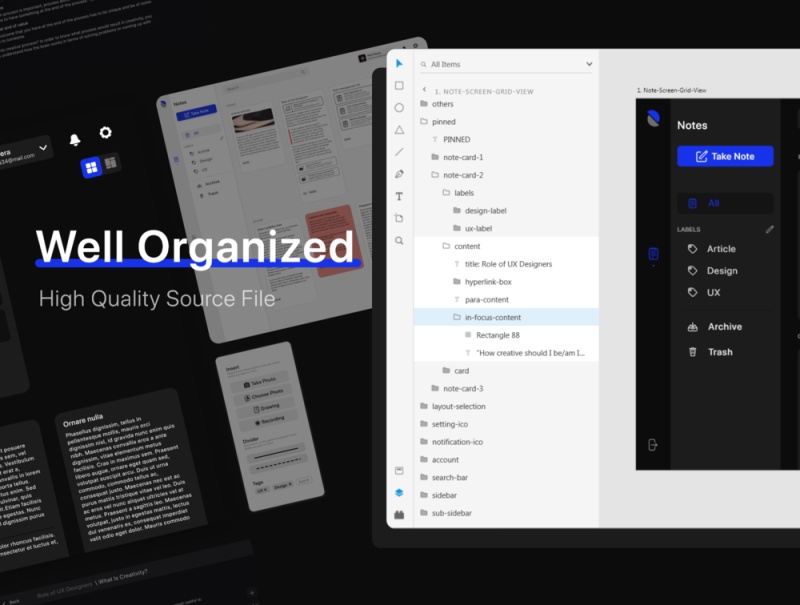This screenshot has width=800, height=605.
Task: Select the Polygon triangle tool
Action: tap(399, 130)
